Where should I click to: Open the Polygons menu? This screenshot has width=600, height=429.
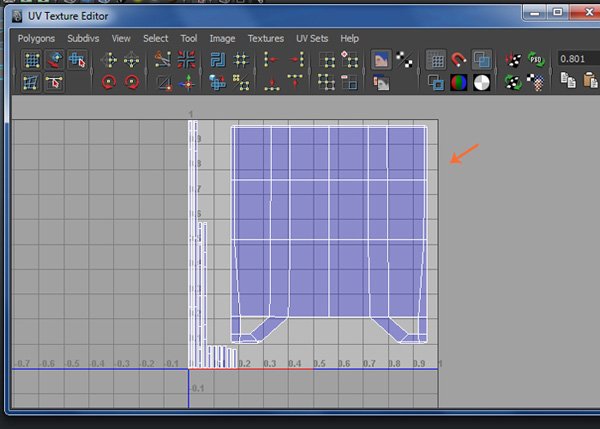click(36, 38)
